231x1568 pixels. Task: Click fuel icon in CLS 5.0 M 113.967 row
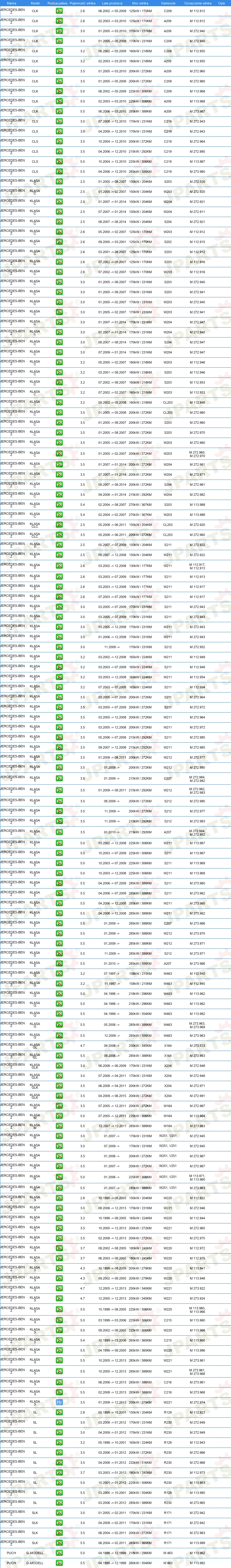tap(59, 162)
